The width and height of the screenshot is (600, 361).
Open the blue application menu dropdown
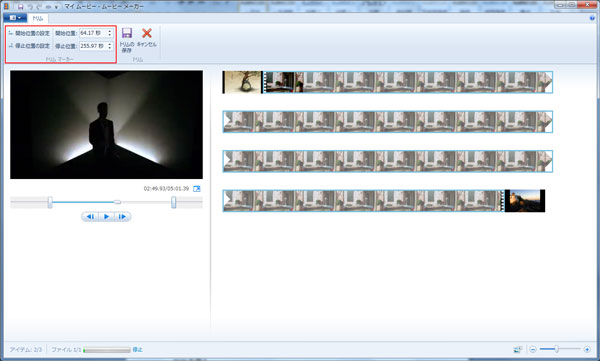coord(15,18)
